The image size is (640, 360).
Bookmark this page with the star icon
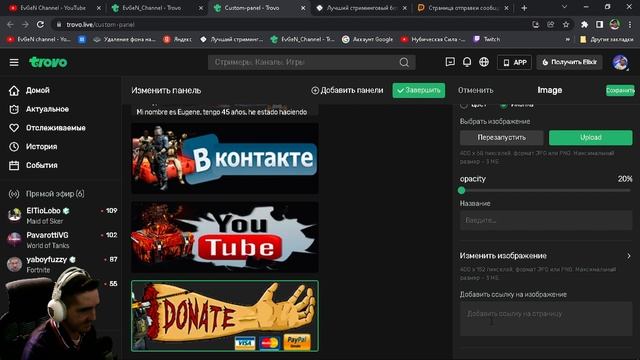click(566, 24)
